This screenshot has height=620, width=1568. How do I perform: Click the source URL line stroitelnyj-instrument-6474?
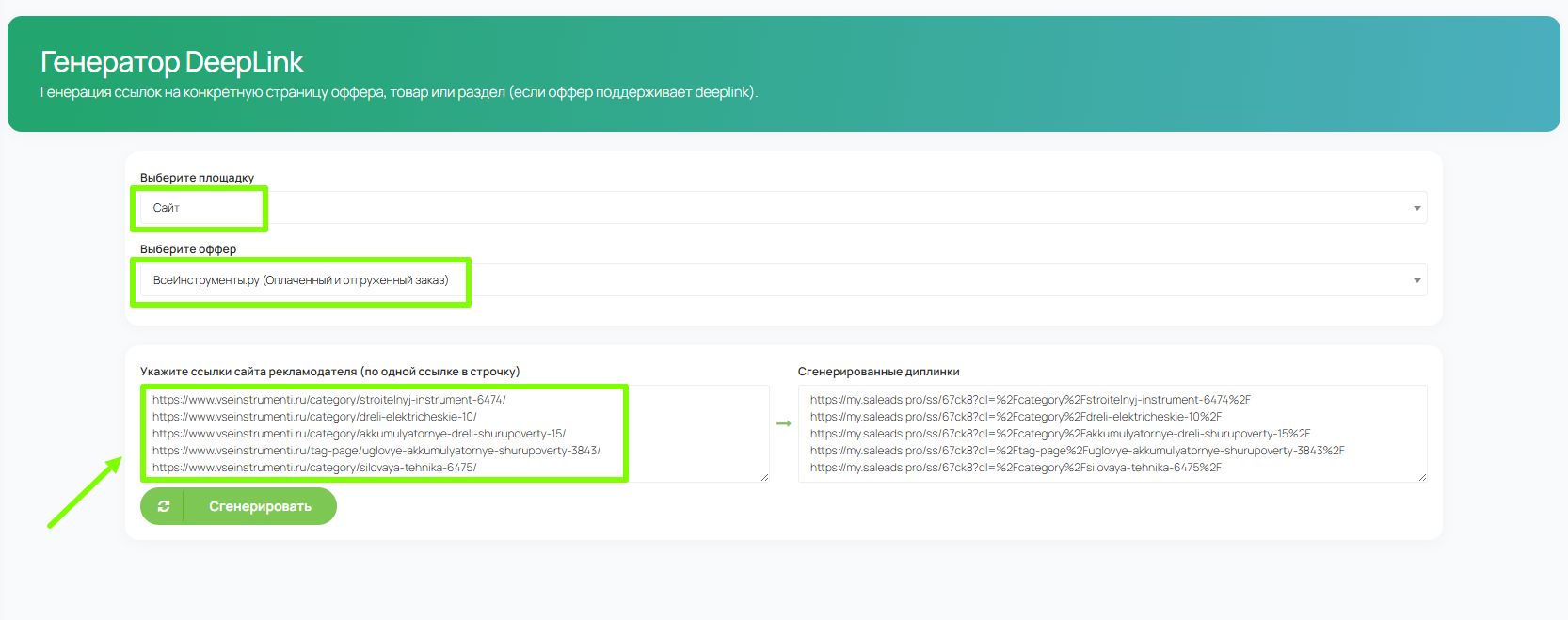tap(329, 400)
